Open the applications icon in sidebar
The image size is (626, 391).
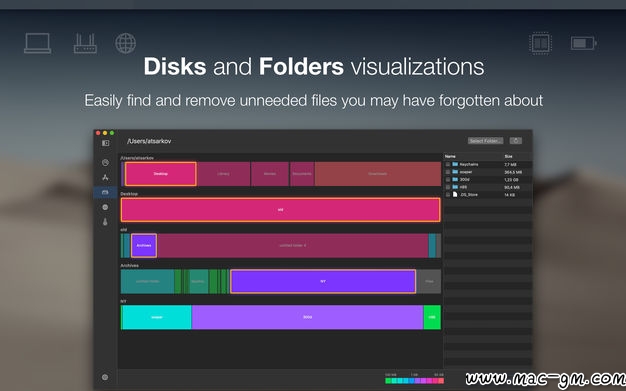(x=105, y=177)
